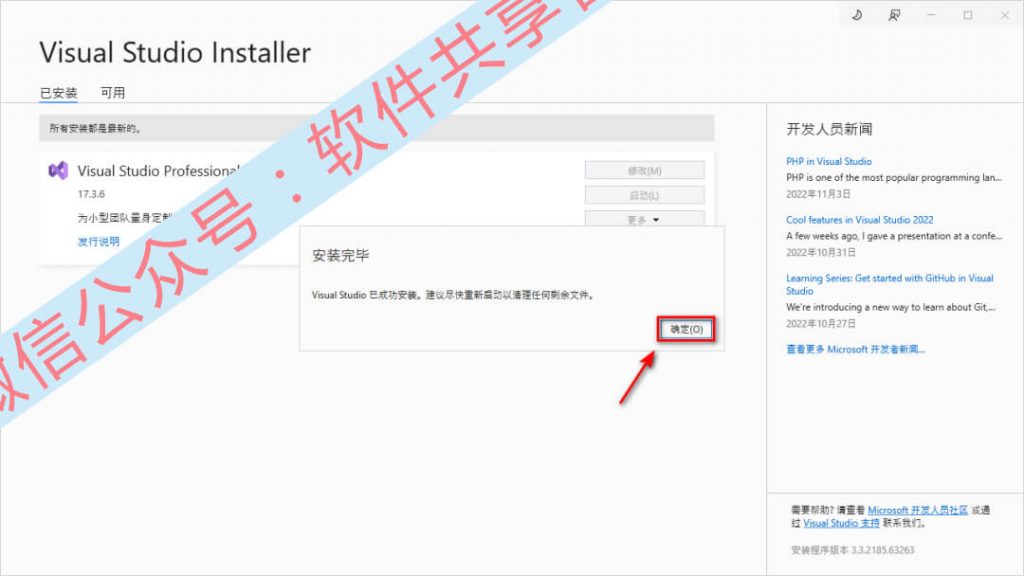Switch to the 可用 tab
The height and width of the screenshot is (576, 1024).
(112, 93)
